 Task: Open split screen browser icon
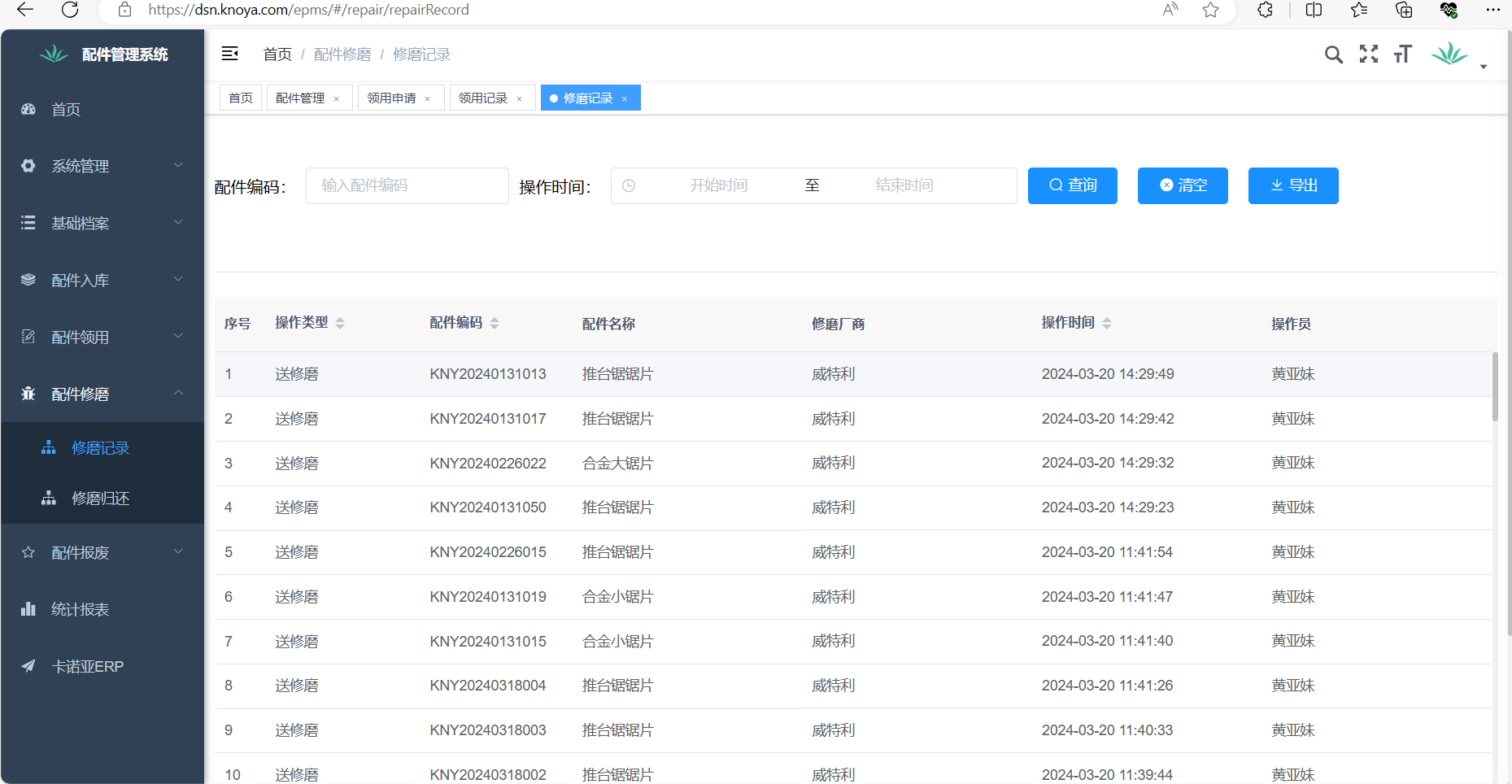click(1314, 10)
